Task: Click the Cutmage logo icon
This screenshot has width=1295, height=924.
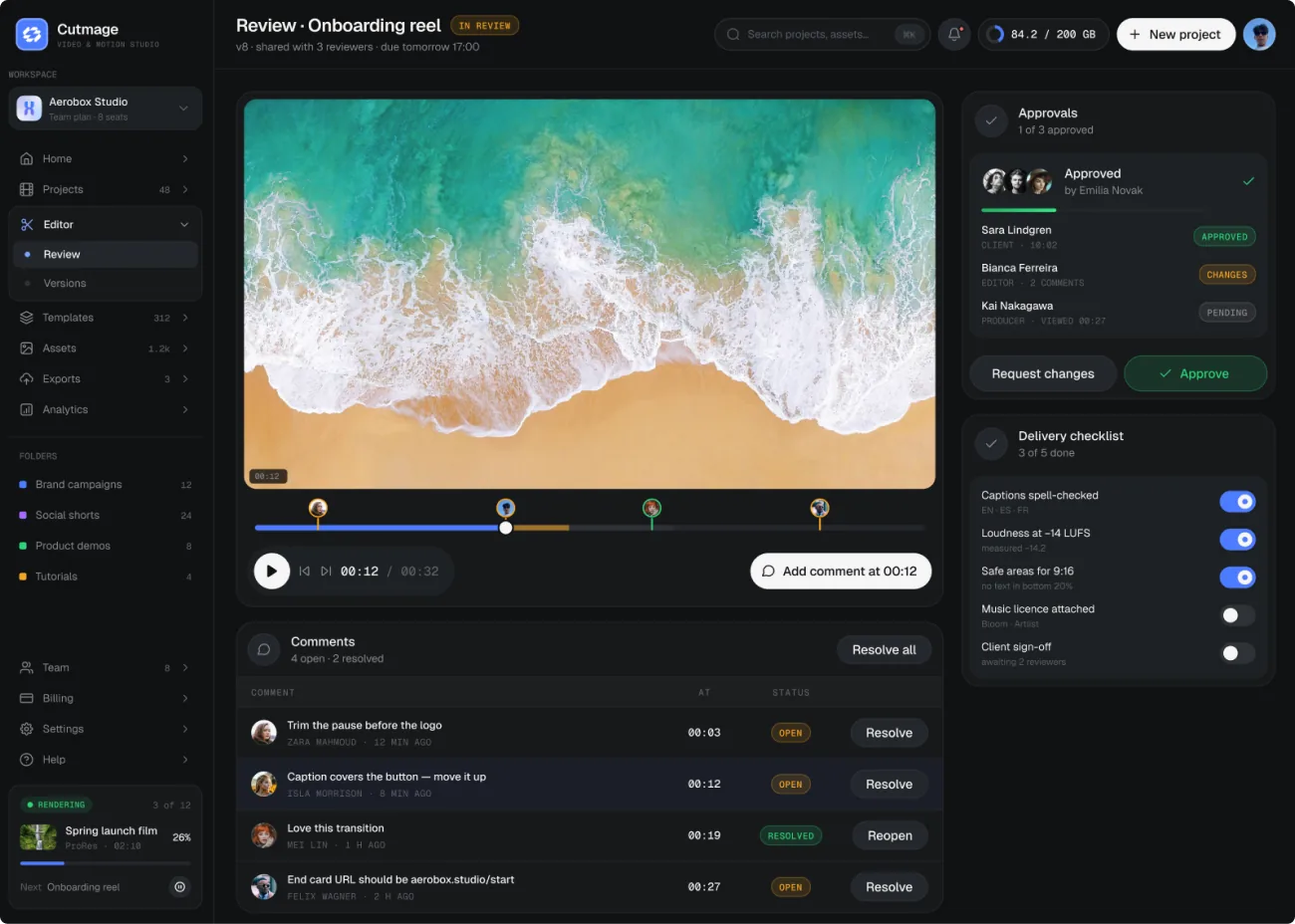Action: pyautogui.click(x=32, y=35)
